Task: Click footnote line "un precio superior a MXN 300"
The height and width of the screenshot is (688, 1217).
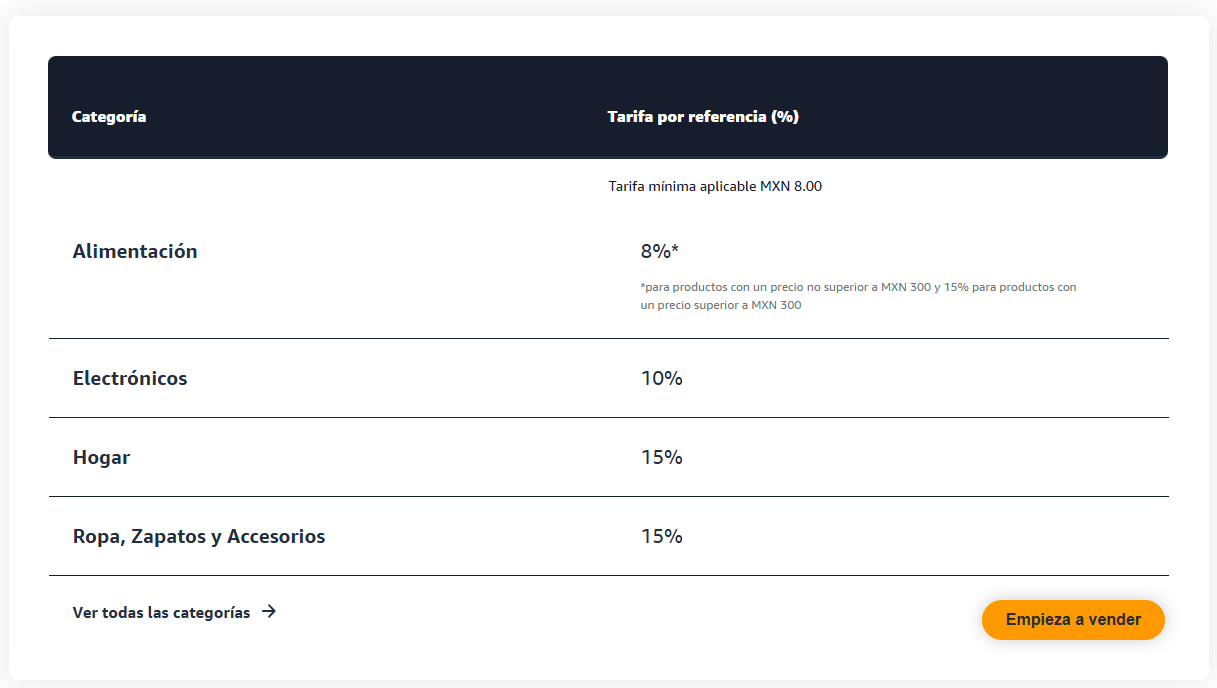Action: pos(721,306)
